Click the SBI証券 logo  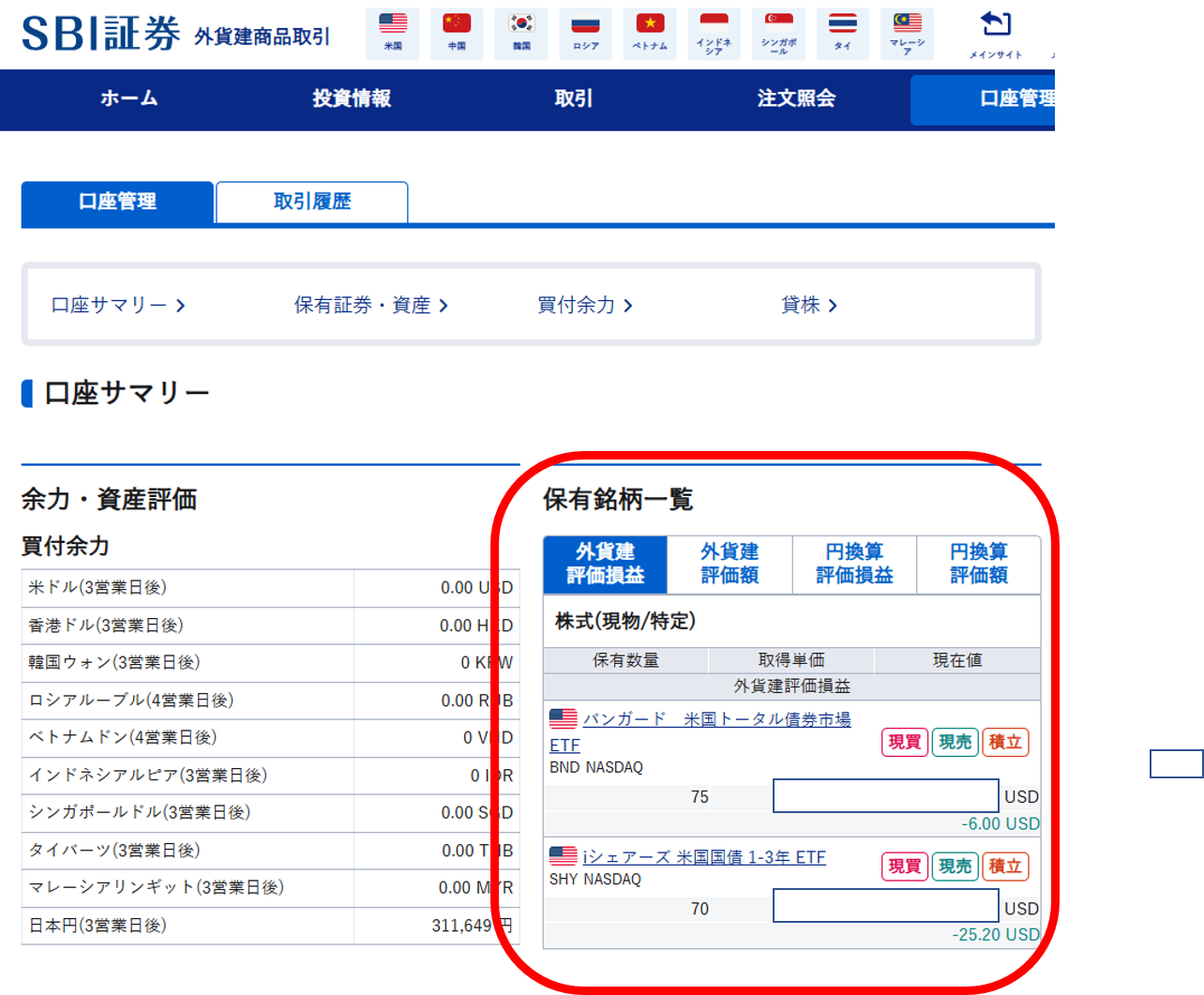tap(100, 34)
